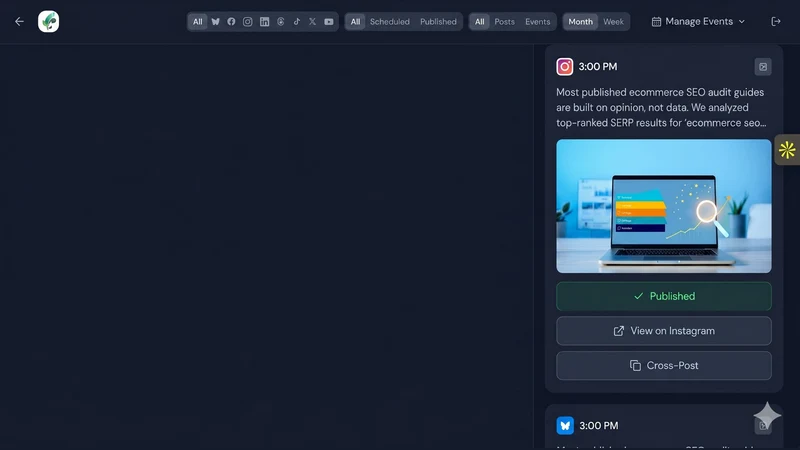Image resolution: width=800 pixels, height=450 pixels.
Task: Switch to Month view
Action: tap(581, 21)
